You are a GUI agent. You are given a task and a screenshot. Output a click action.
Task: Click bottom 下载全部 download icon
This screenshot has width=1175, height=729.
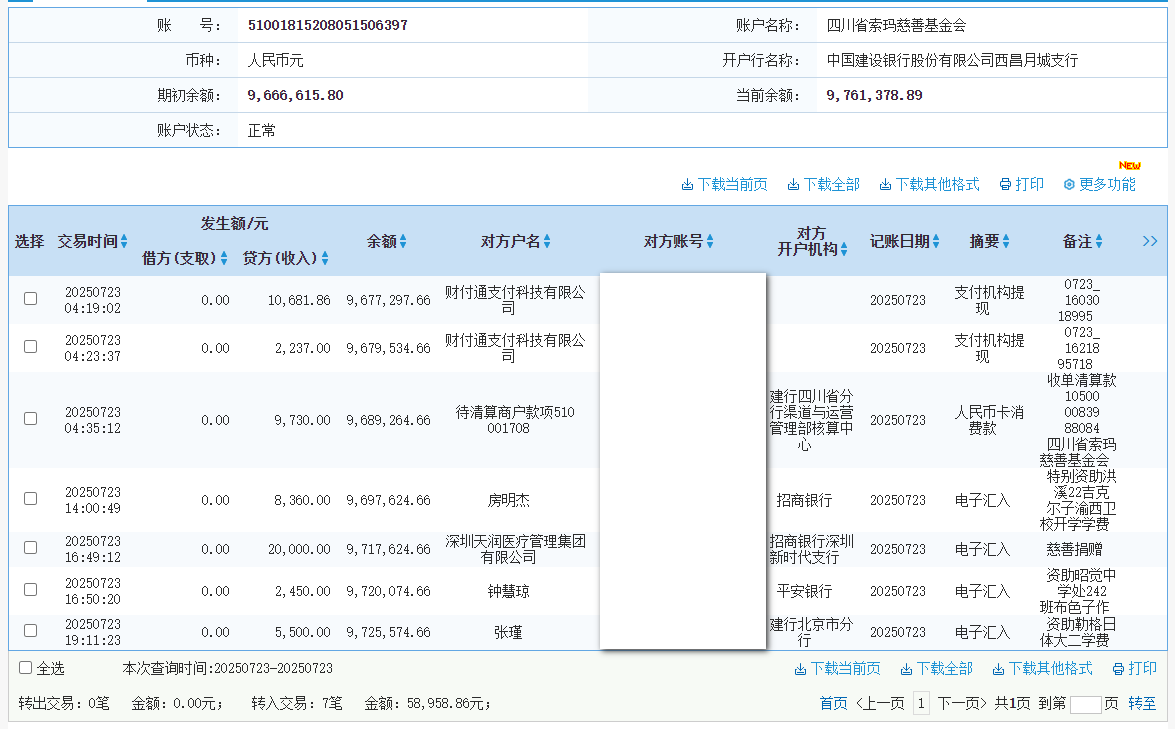[x=906, y=669]
